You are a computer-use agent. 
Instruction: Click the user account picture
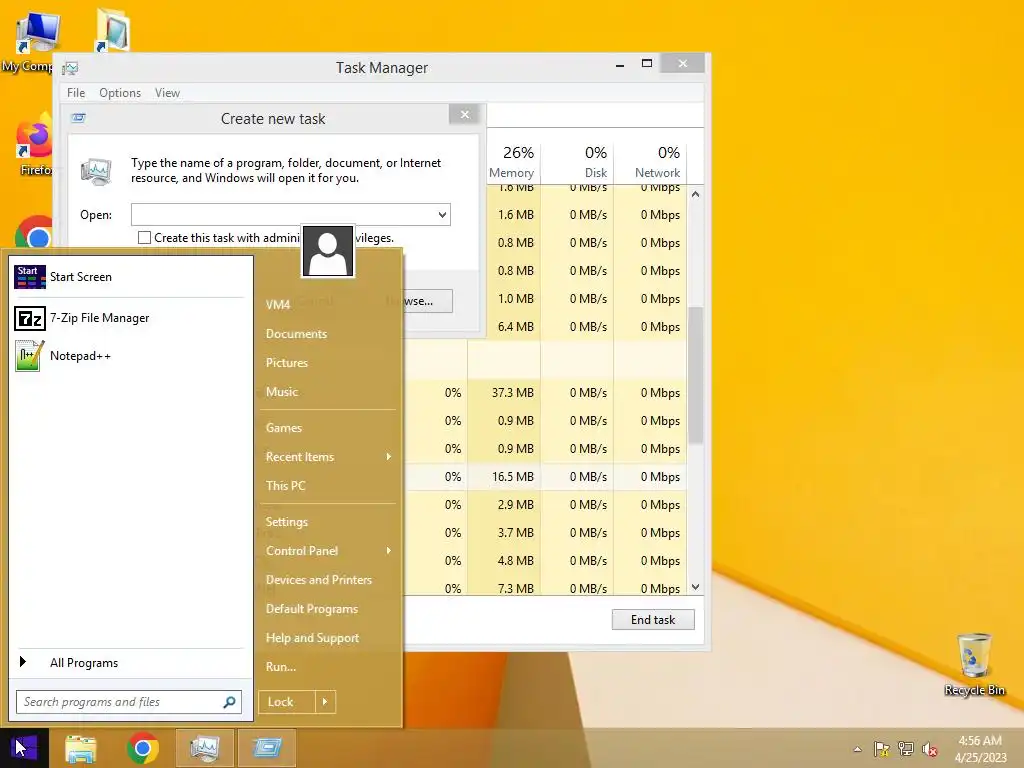[328, 251]
